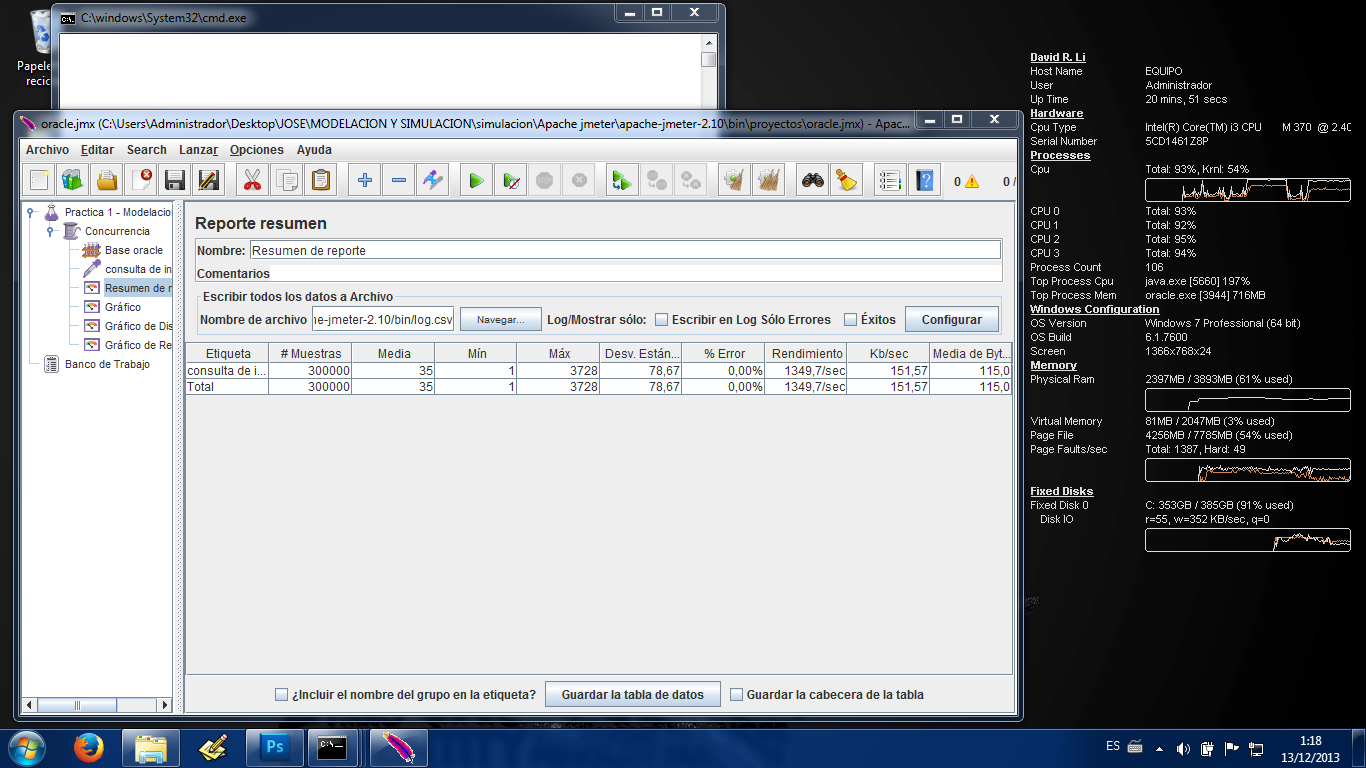This screenshot has height=768, width=1366.
Task: Switch to cmd.exe taskbar button
Action: pyautogui.click(x=332, y=747)
